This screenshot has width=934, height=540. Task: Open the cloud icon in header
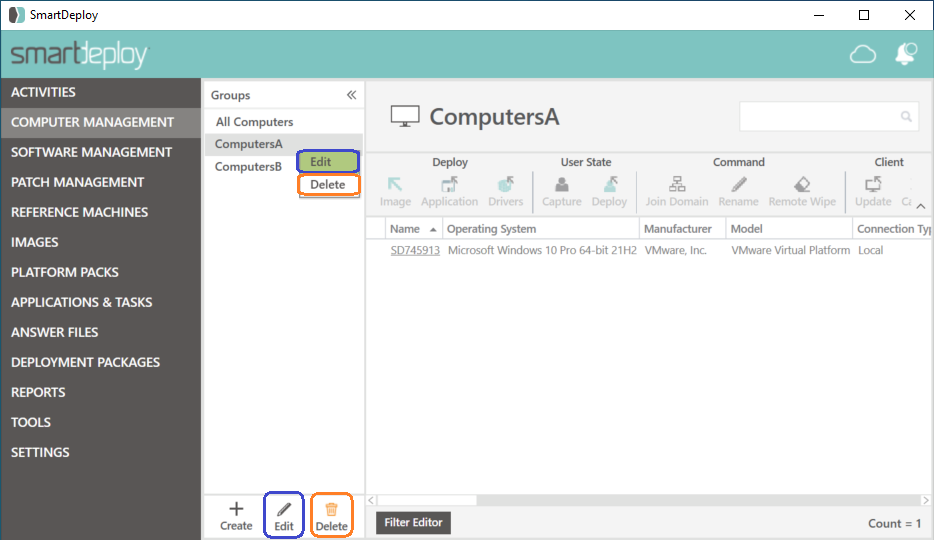pyautogui.click(x=863, y=55)
